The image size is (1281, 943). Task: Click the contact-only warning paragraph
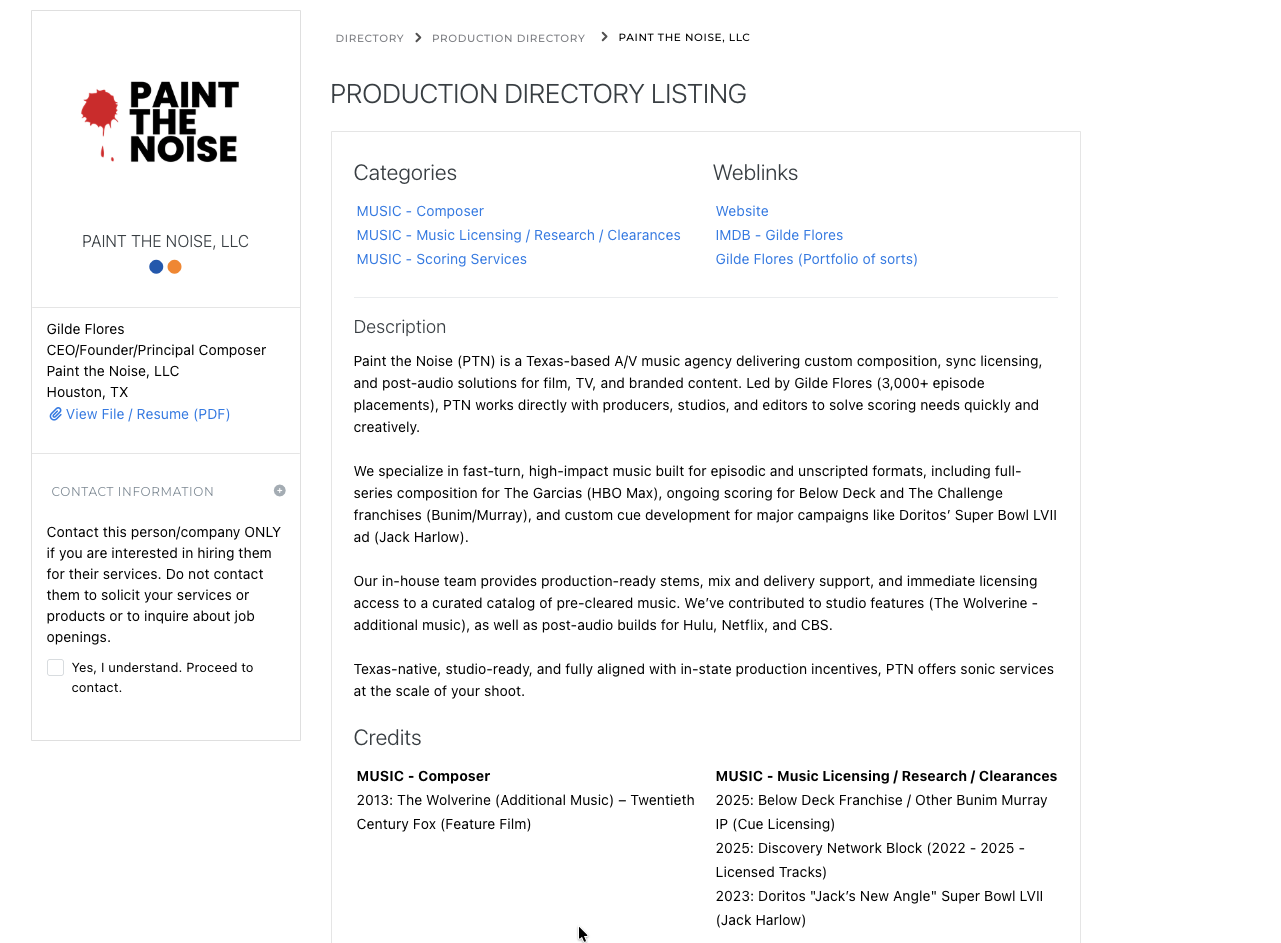164,585
